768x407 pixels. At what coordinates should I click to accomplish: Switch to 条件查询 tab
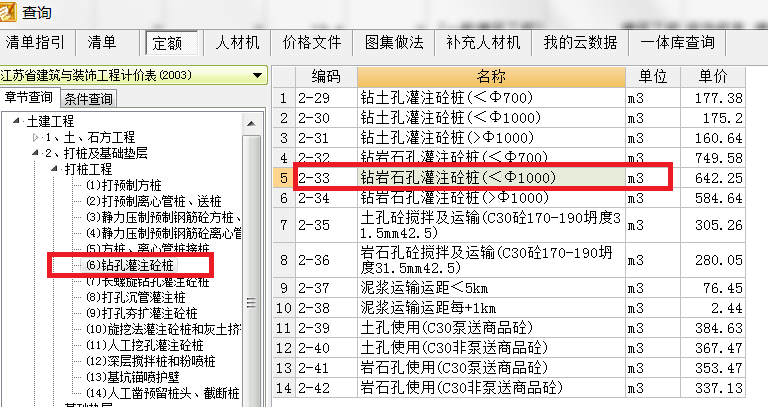(x=89, y=99)
